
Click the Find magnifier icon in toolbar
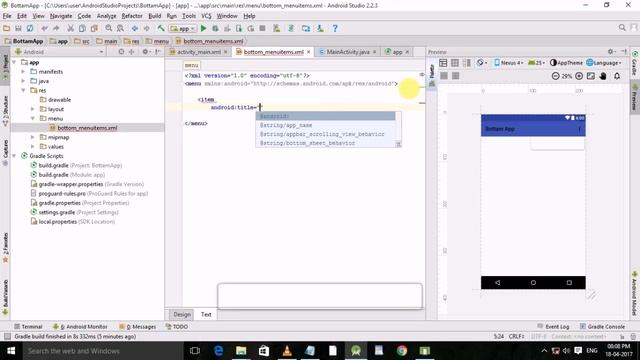click(109, 29)
